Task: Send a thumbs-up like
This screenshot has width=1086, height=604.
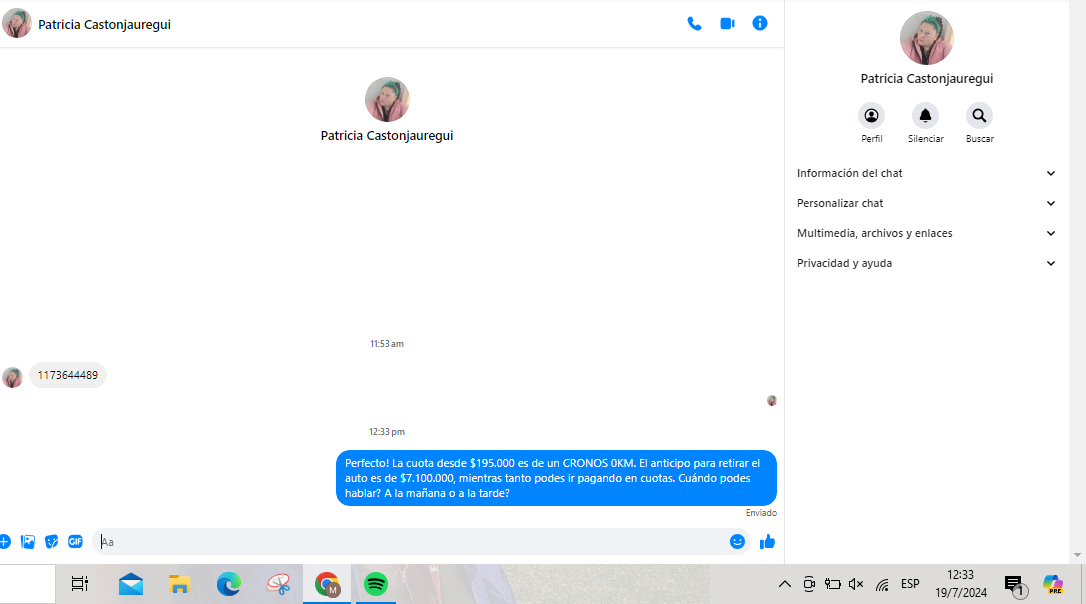Action: (x=767, y=542)
